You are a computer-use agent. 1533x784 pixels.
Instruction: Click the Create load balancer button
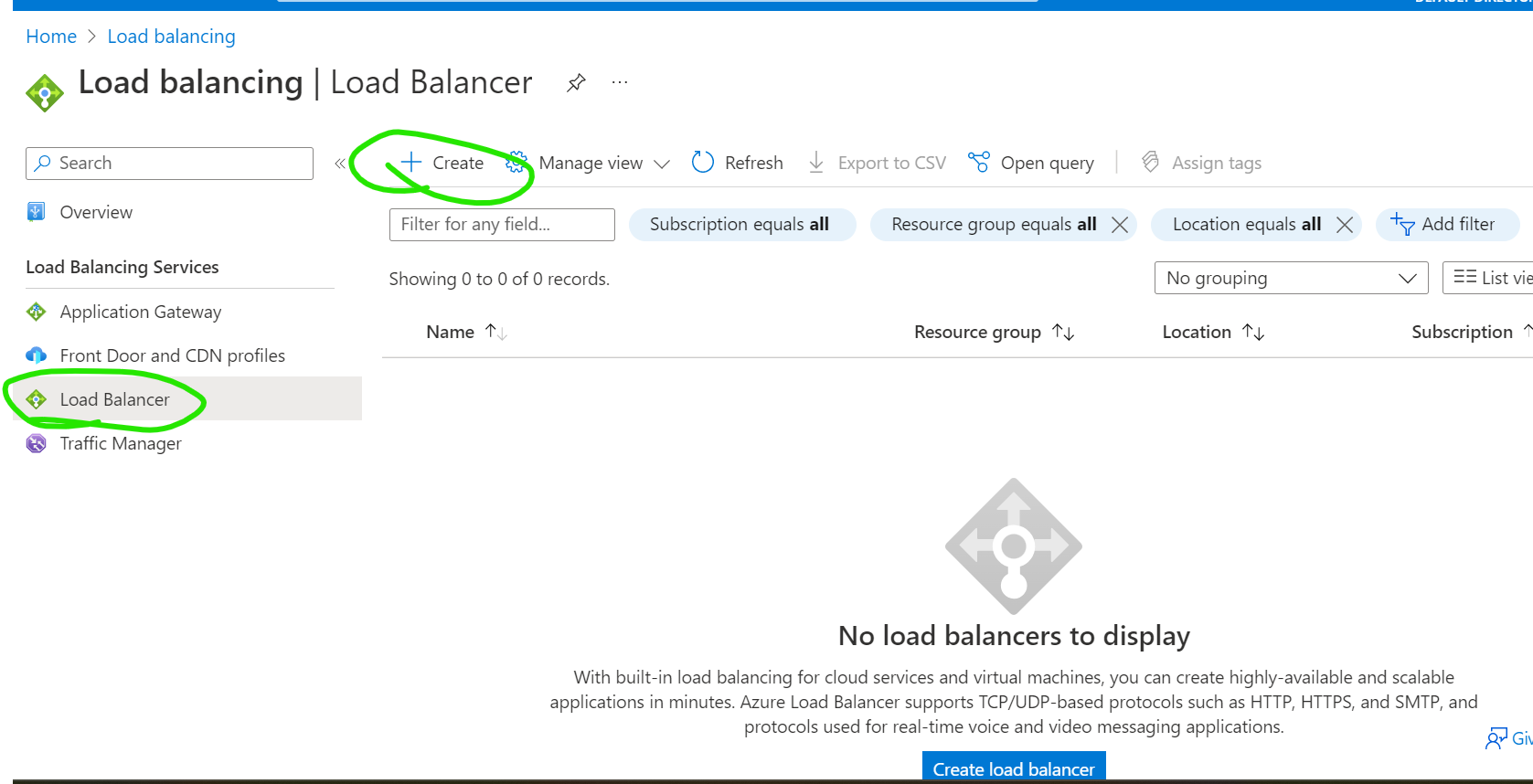(1014, 768)
